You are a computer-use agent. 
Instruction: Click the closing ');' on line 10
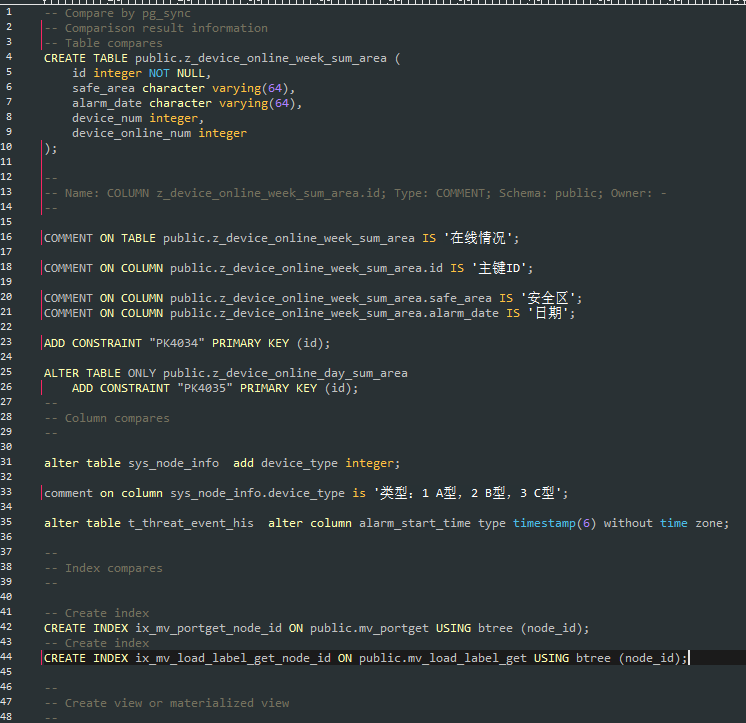51,148
